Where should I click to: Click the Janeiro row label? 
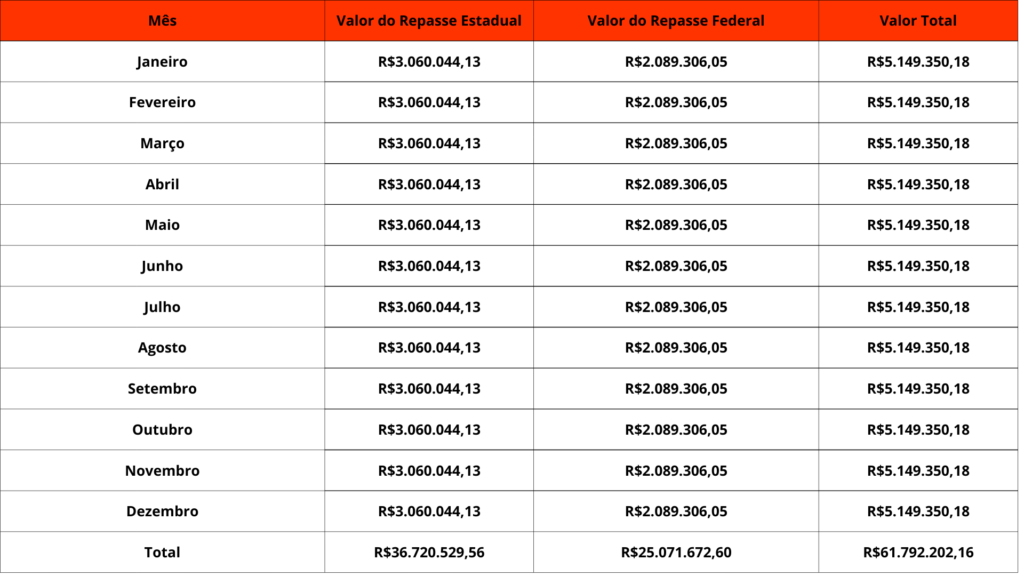click(x=162, y=62)
